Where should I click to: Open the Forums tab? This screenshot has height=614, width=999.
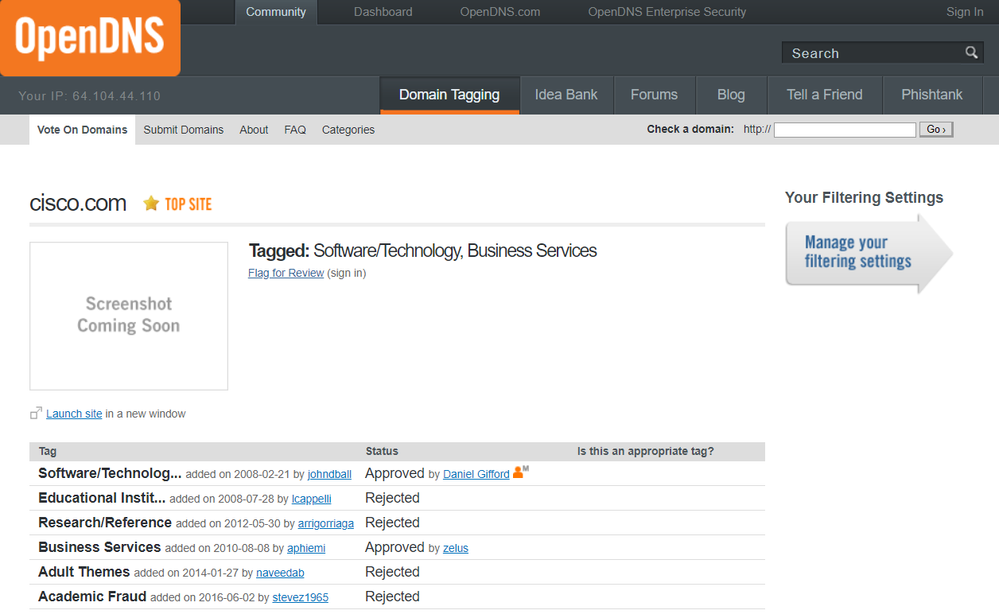[x=654, y=95]
